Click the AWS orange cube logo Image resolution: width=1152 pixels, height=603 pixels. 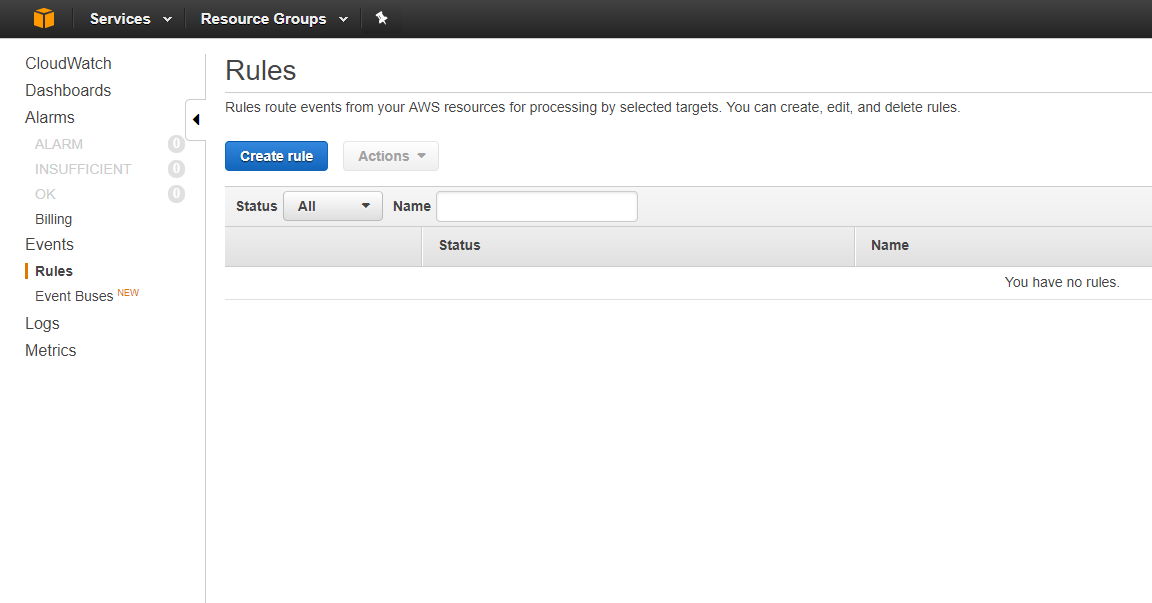pos(44,18)
